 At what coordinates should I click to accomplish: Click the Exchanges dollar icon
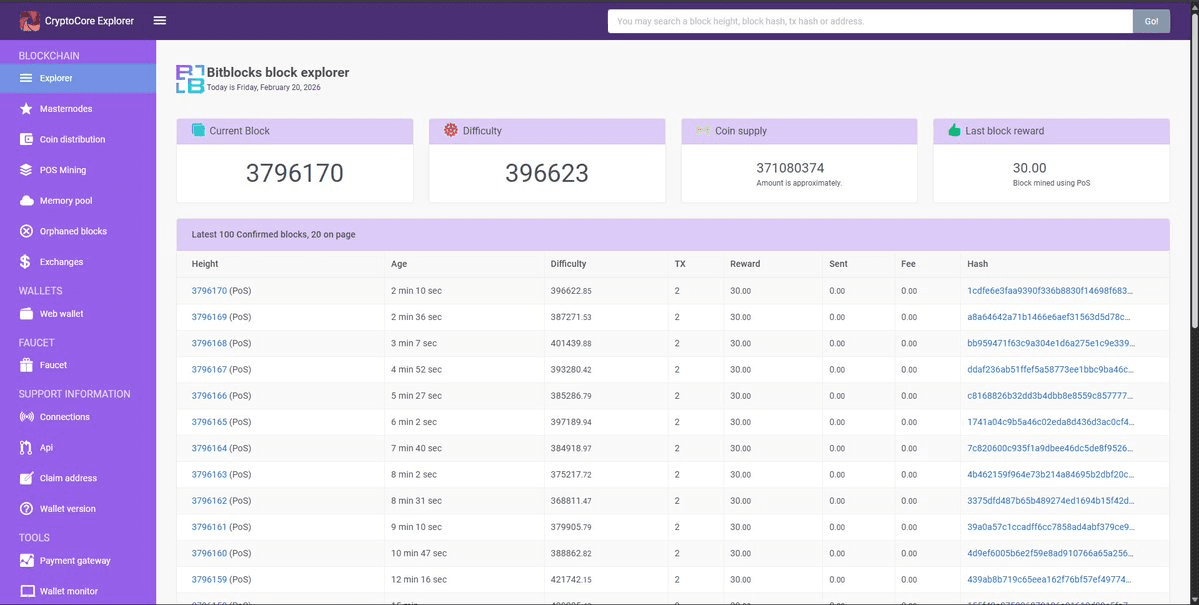(27, 262)
